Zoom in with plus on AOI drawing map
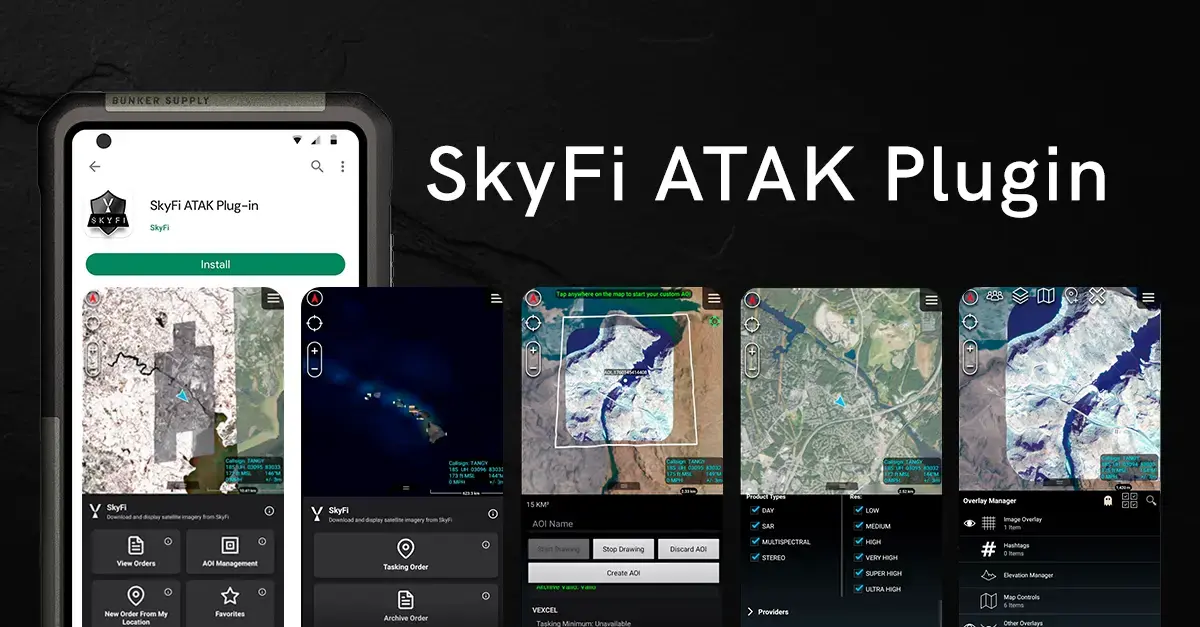Image resolution: width=1200 pixels, height=627 pixels. [x=533, y=352]
